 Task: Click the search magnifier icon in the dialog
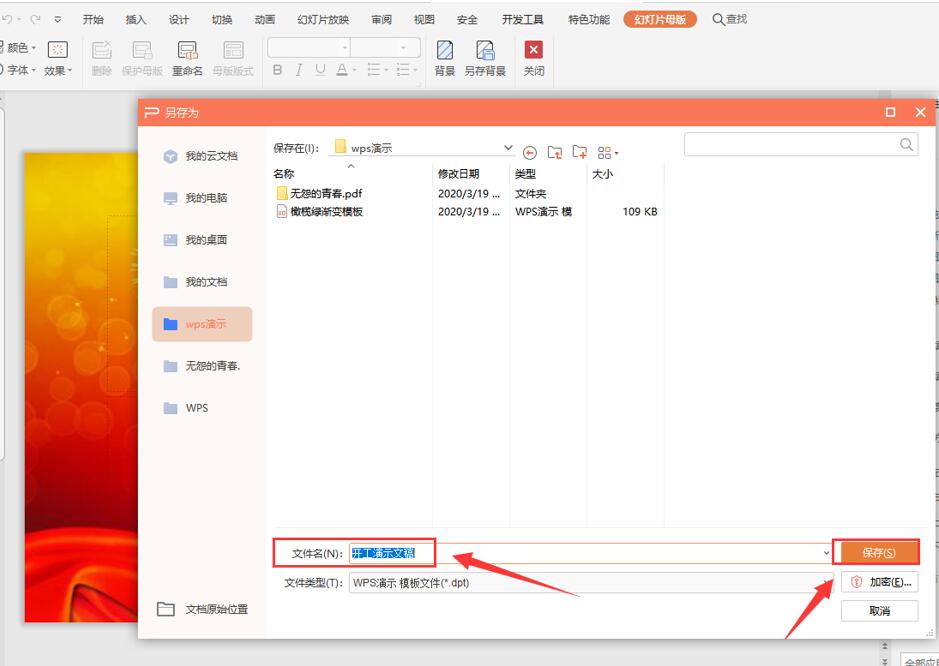tap(906, 144)
